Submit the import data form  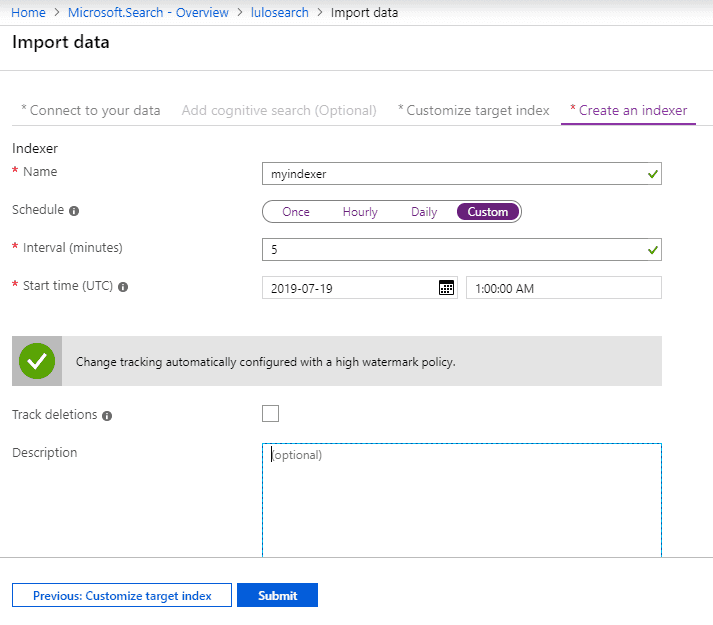pyautogui.click(x=277, y=595)
